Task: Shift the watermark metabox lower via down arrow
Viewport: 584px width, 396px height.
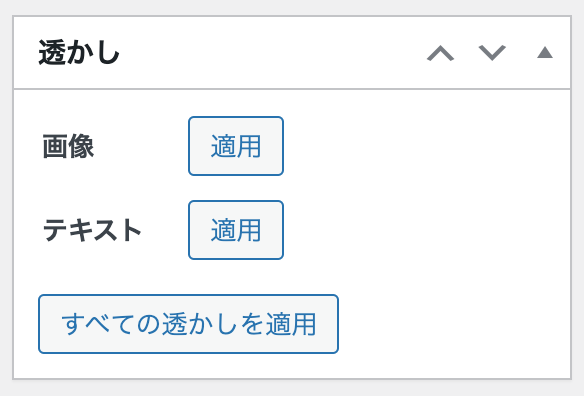Action: pos(492,53)
